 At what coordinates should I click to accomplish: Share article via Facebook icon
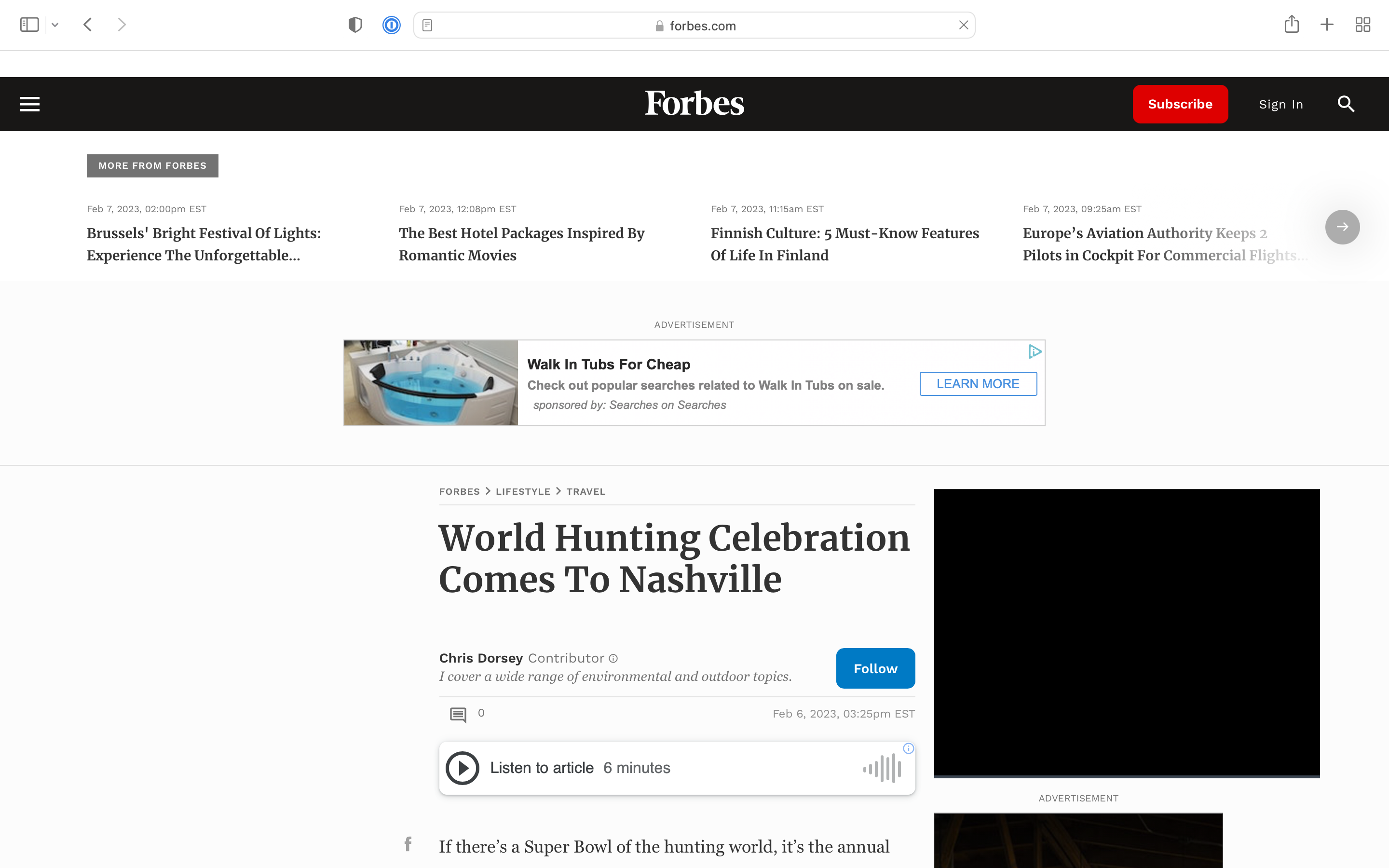408,844
